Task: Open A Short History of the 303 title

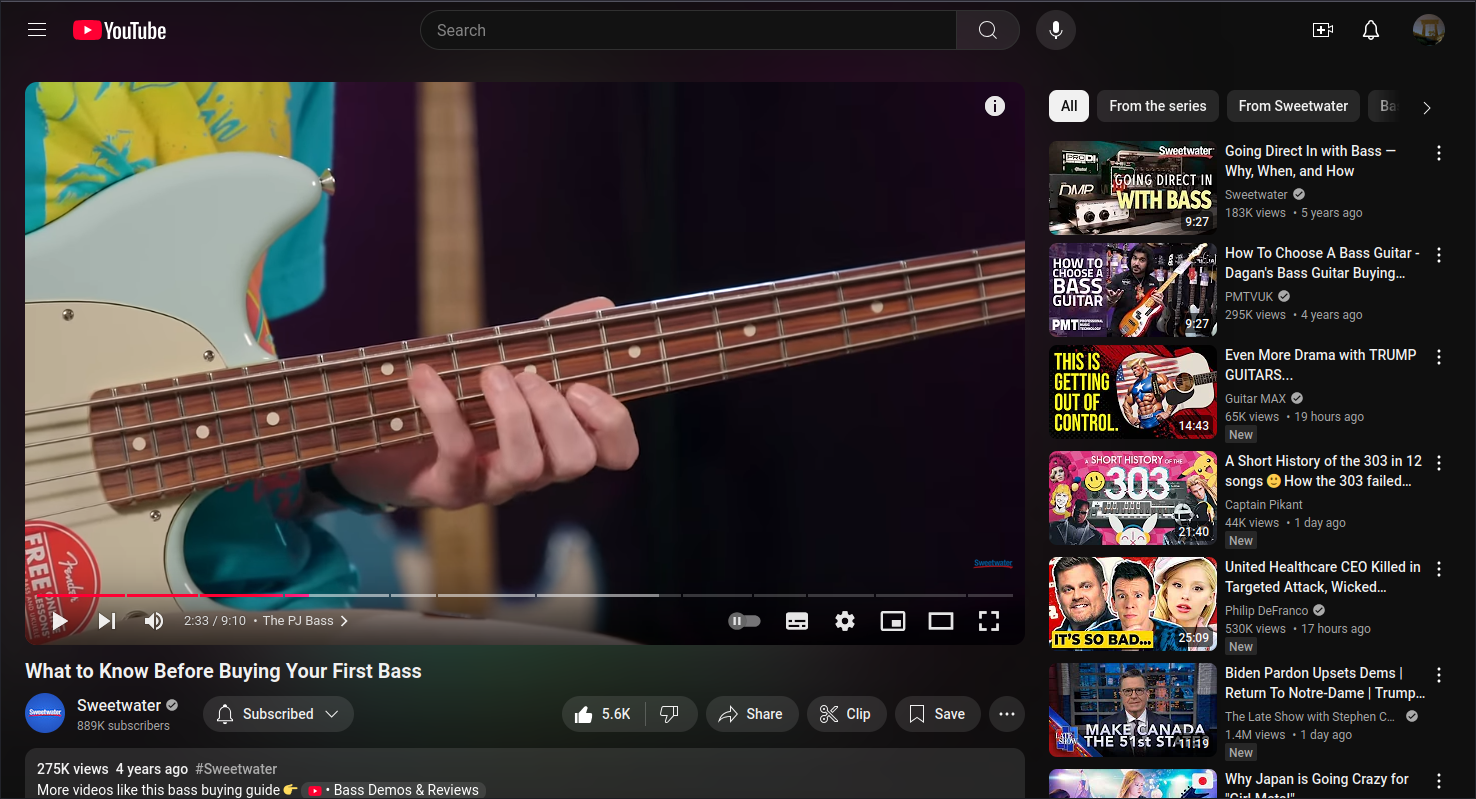Action: (1323, 471)
